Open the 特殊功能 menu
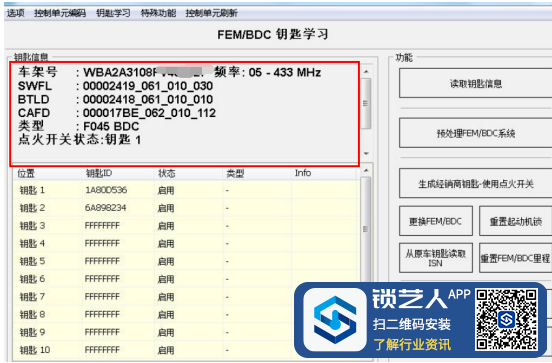The image size is (552, 363). click(x=158, y=13)
